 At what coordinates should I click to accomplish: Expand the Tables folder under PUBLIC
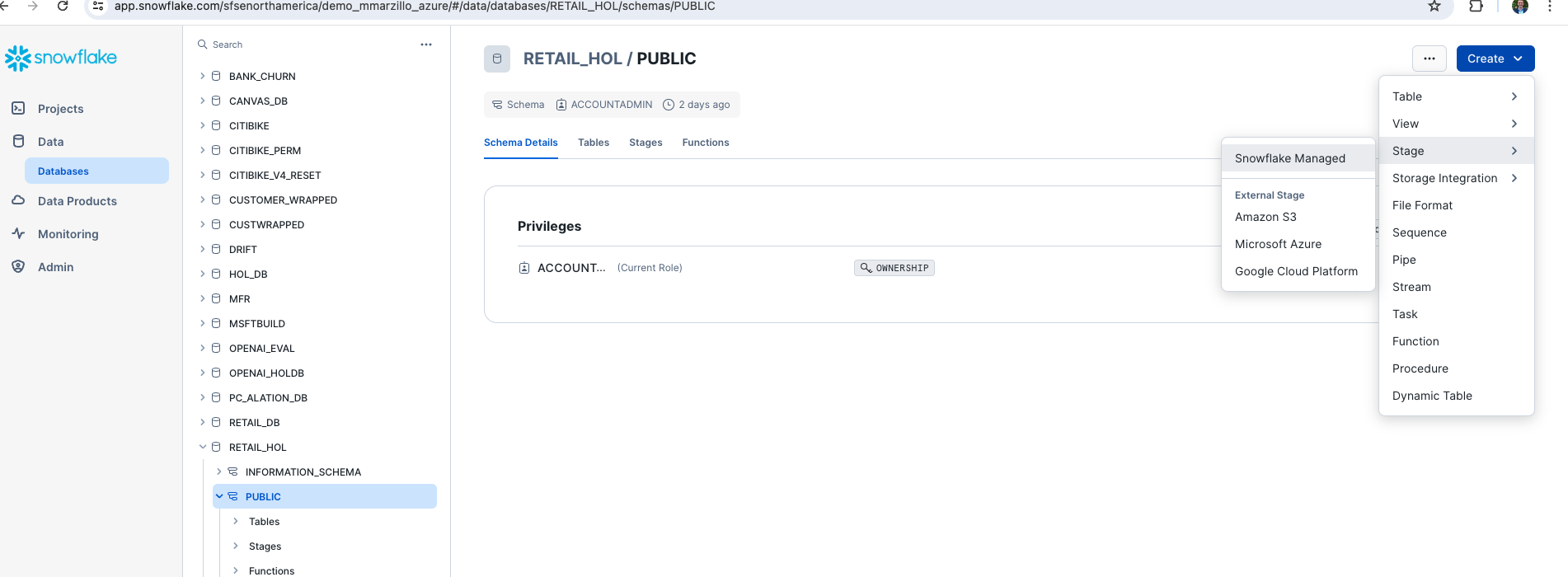click(236, 521)
